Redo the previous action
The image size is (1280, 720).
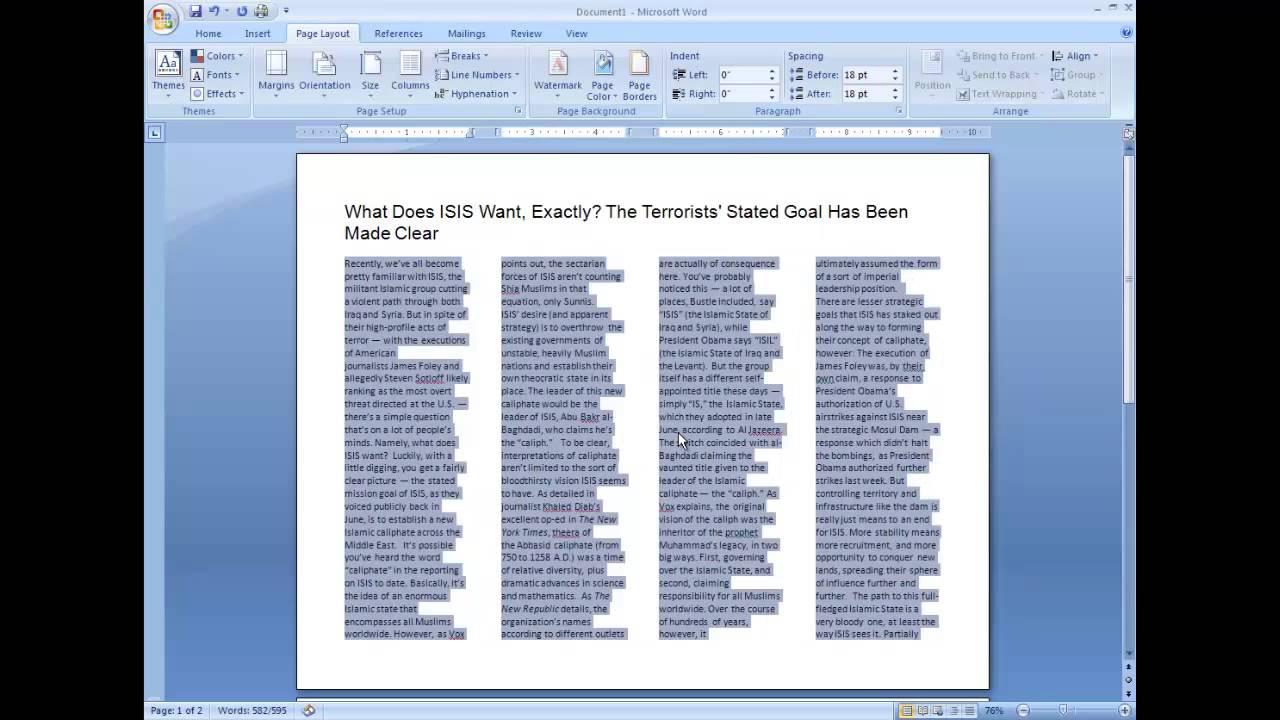coord(242,11)
